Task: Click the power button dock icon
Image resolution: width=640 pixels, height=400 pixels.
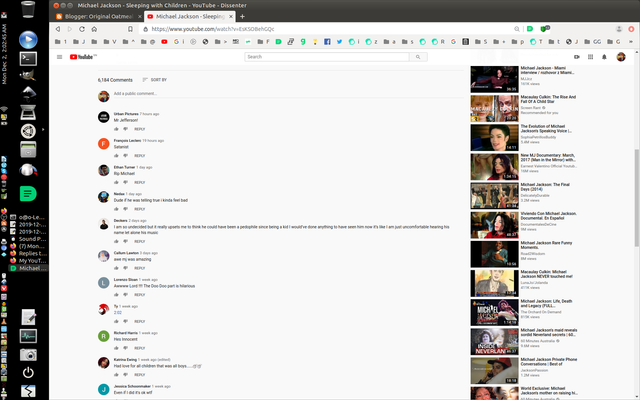Action: [28, 372]
